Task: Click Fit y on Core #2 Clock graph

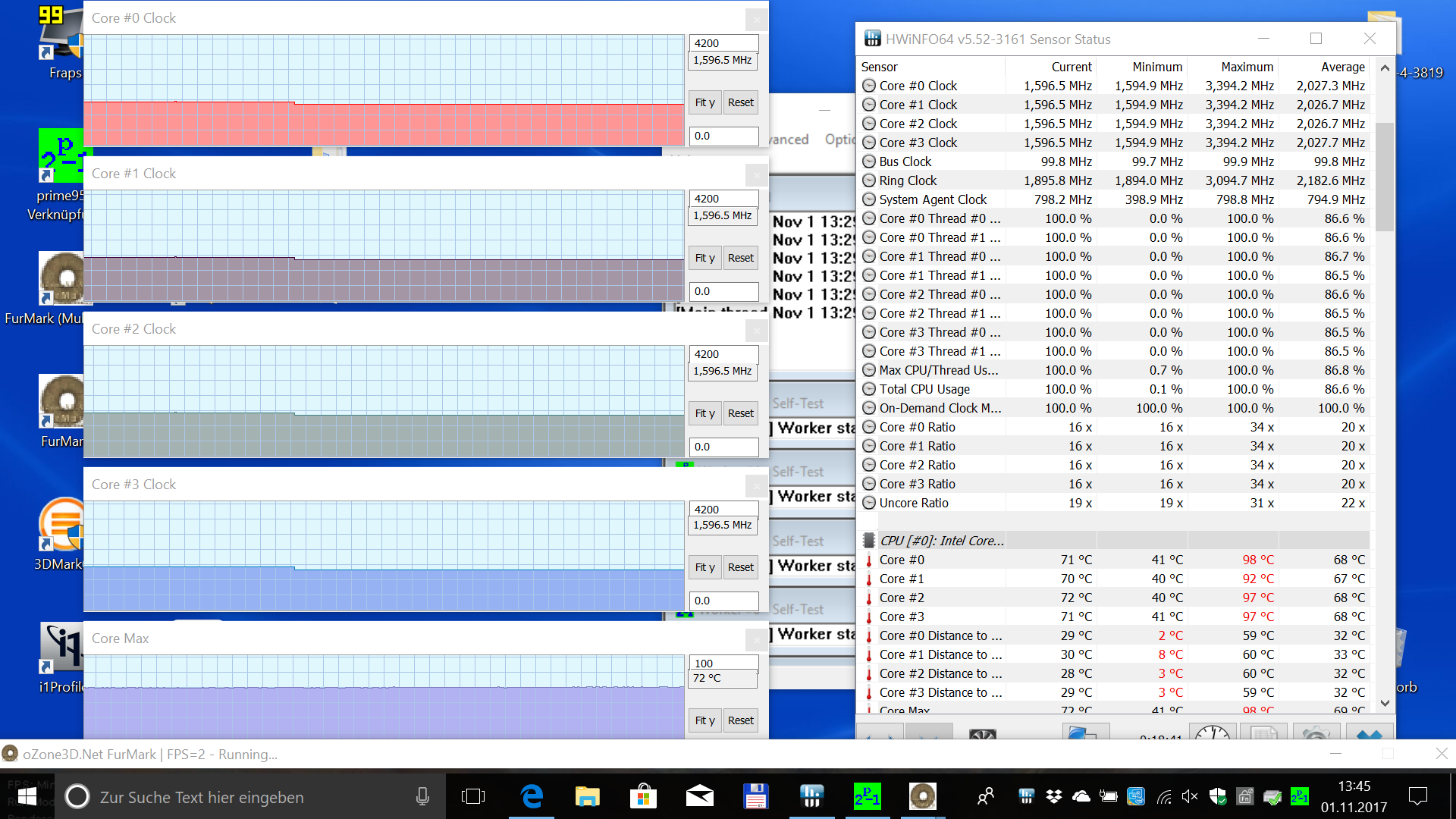Action: pos(704,413)
